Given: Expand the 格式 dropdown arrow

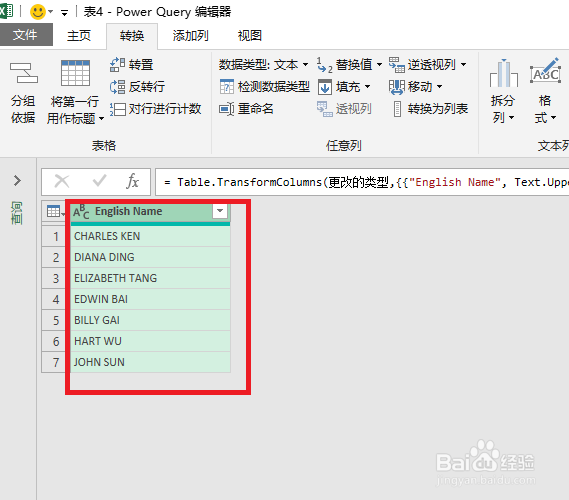Looking at the screenshot, I should point(553,118).
